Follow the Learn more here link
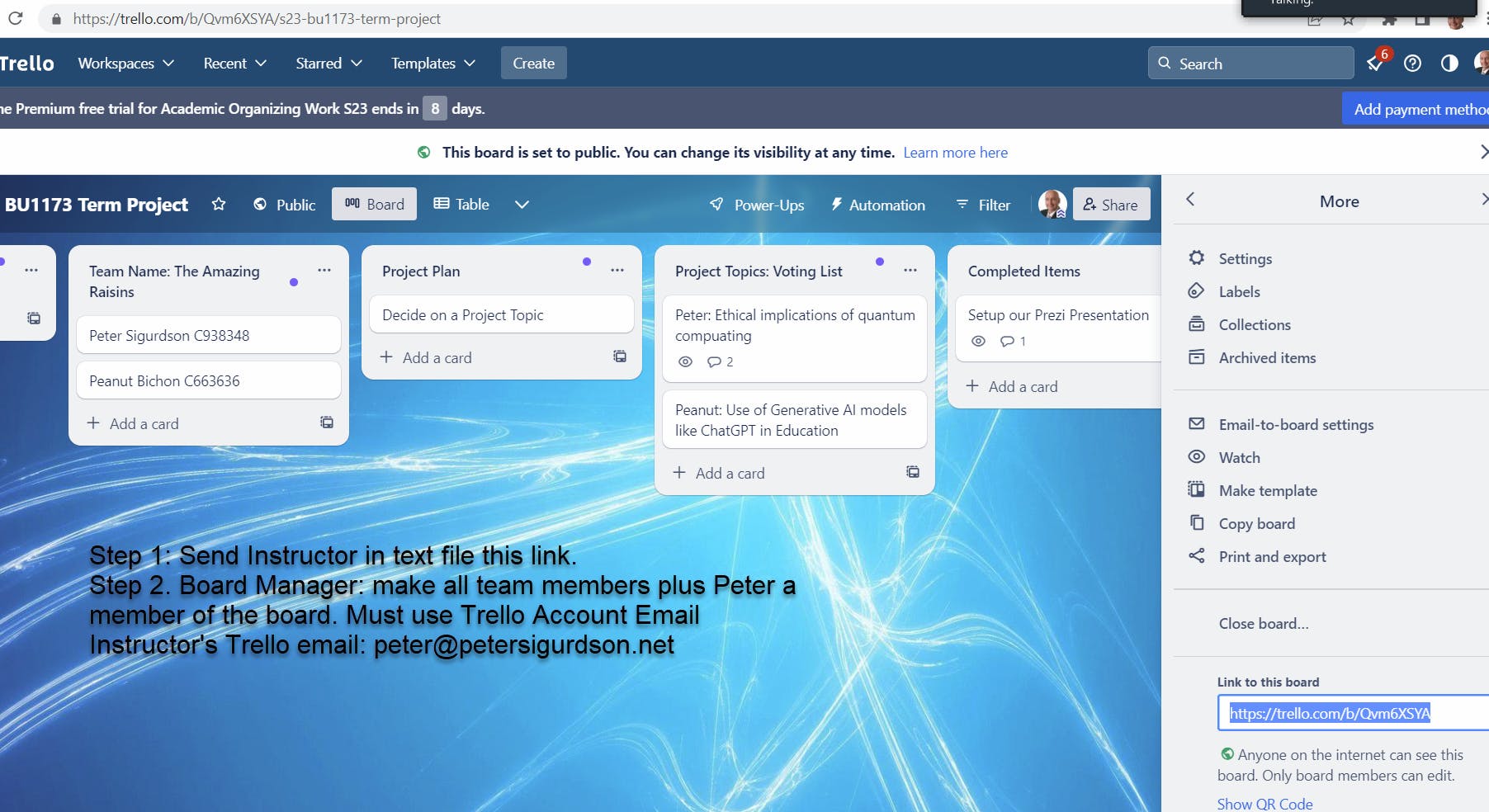The image size is (1489, 812). [x=955, y=153]
